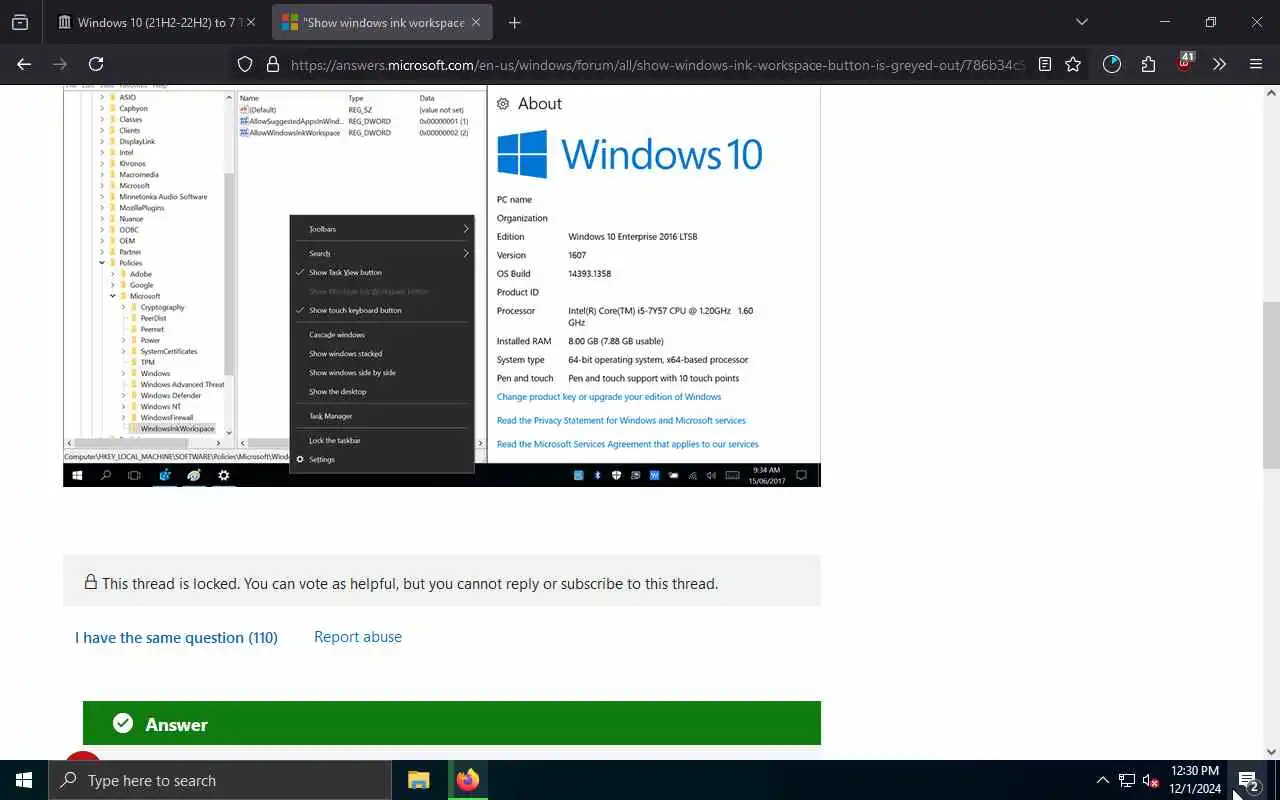Open the notification center with 2 alerts

coord(1249,780)
